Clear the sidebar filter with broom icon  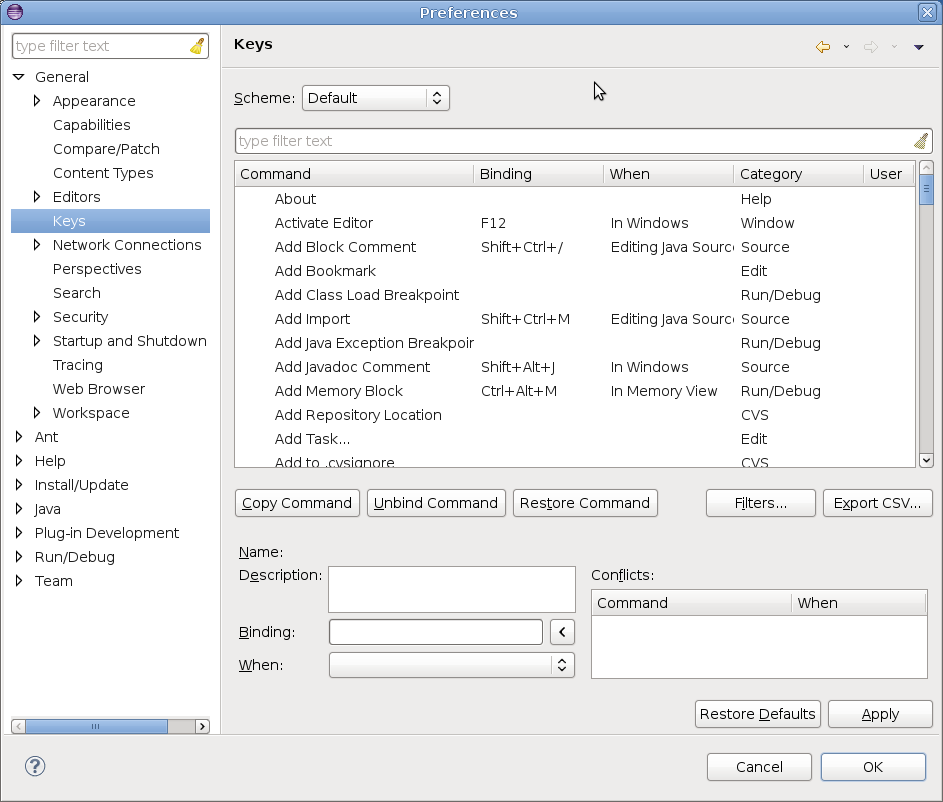(197, 46)
